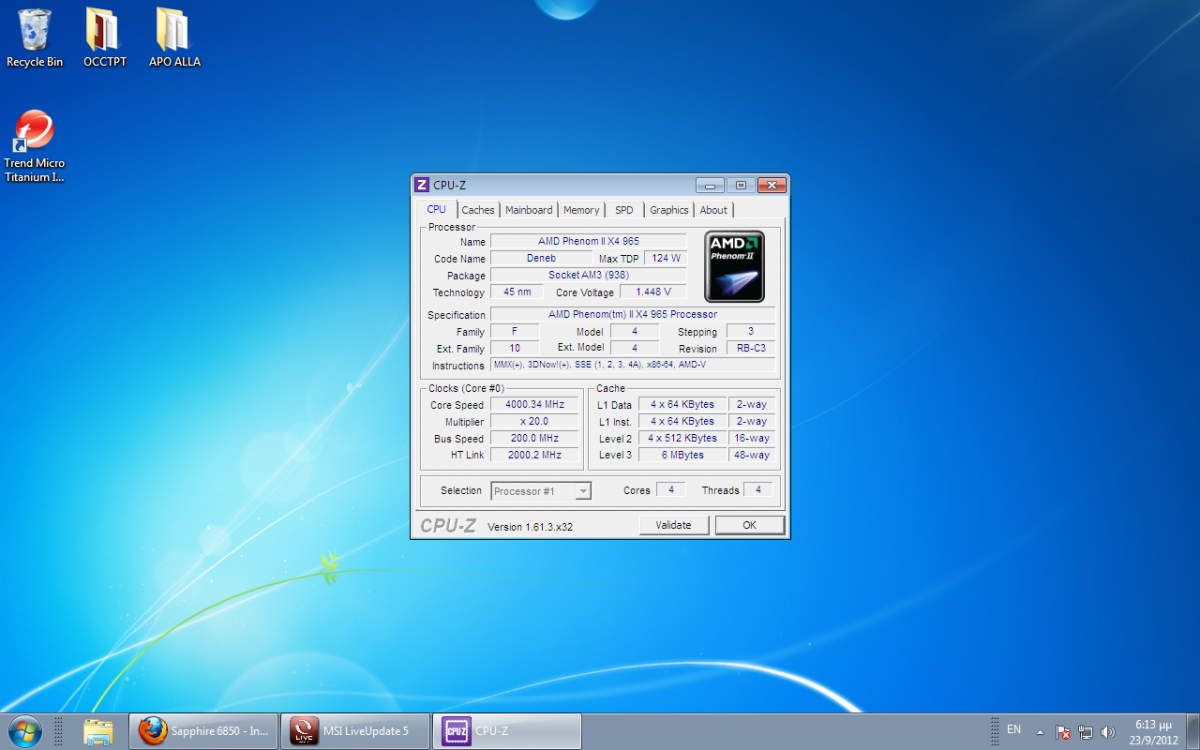Click the Version 1.61.3.x32 text
The height and width of the screenshot is (750, 1200).
click(x=530, y=527)
